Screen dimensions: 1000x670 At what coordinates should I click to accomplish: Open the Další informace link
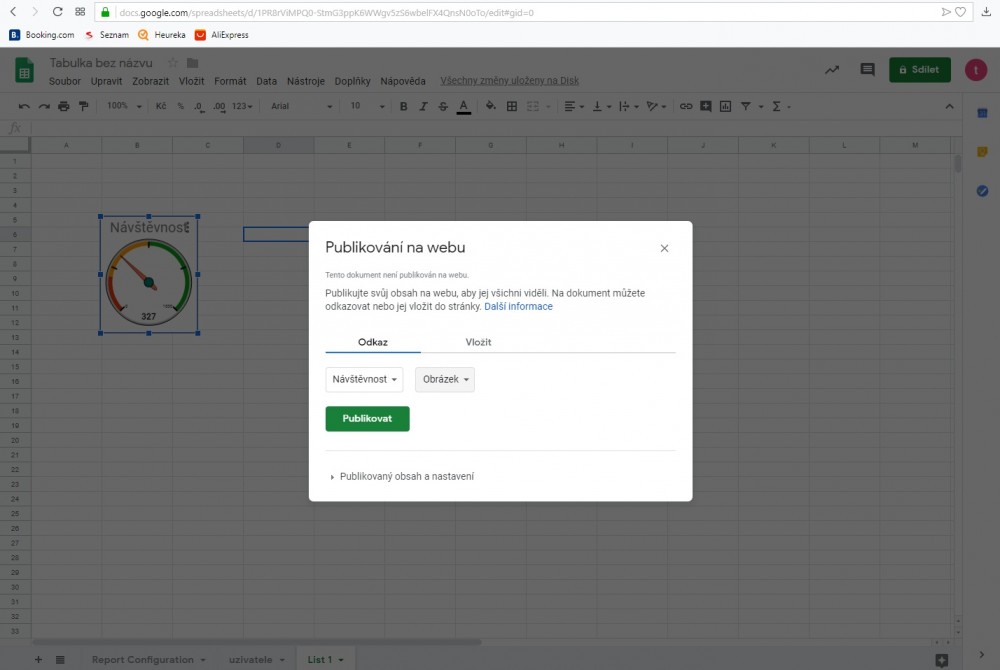[518, 307]
